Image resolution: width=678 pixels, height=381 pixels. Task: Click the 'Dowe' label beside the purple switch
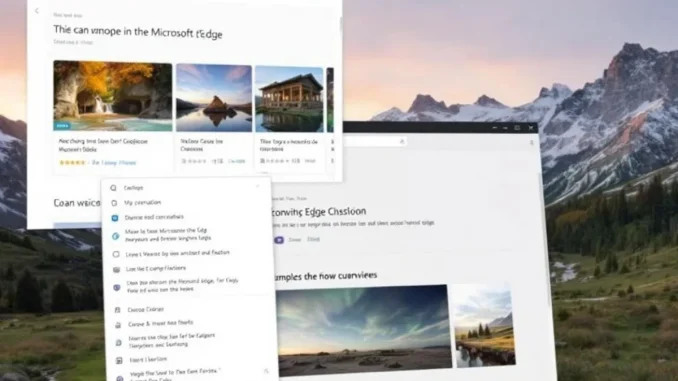tap(294, 240)
